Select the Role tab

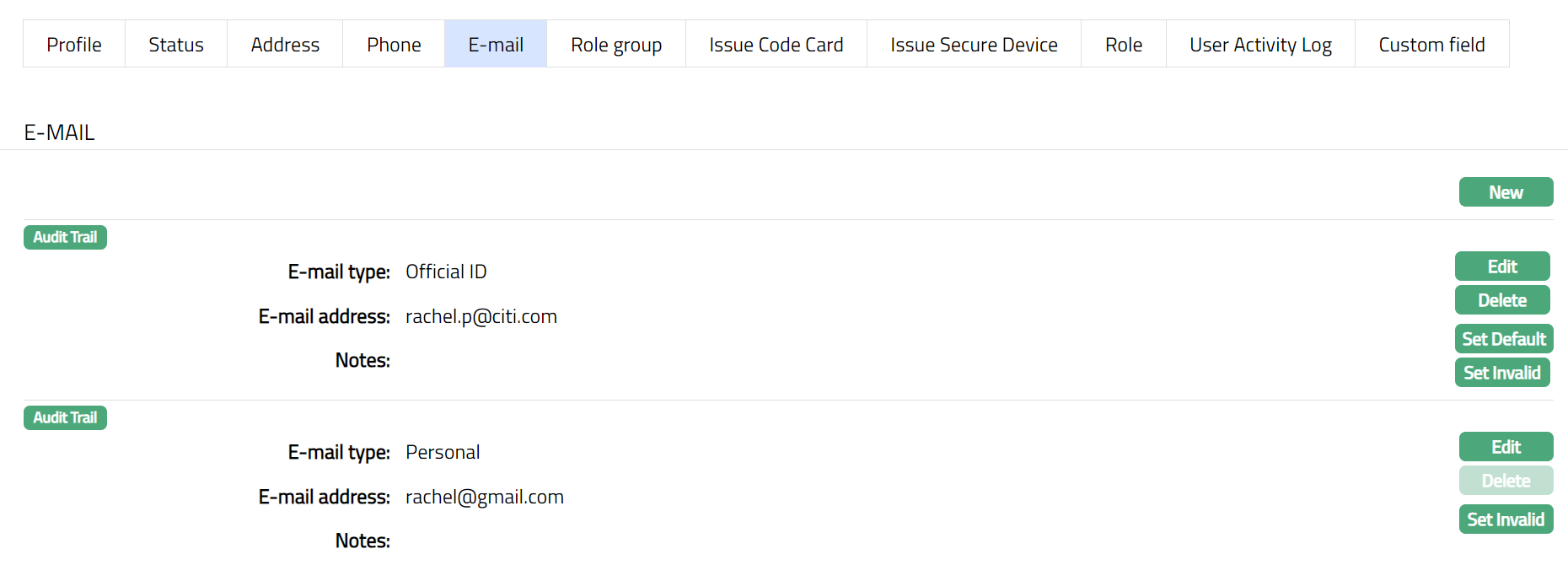pos(1124,45)
